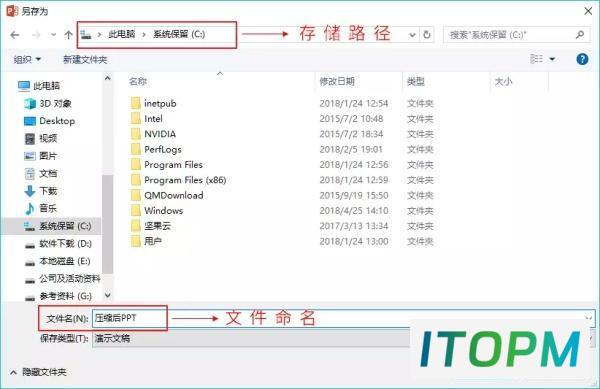Click the search magnifier icon

coord(580,34)
